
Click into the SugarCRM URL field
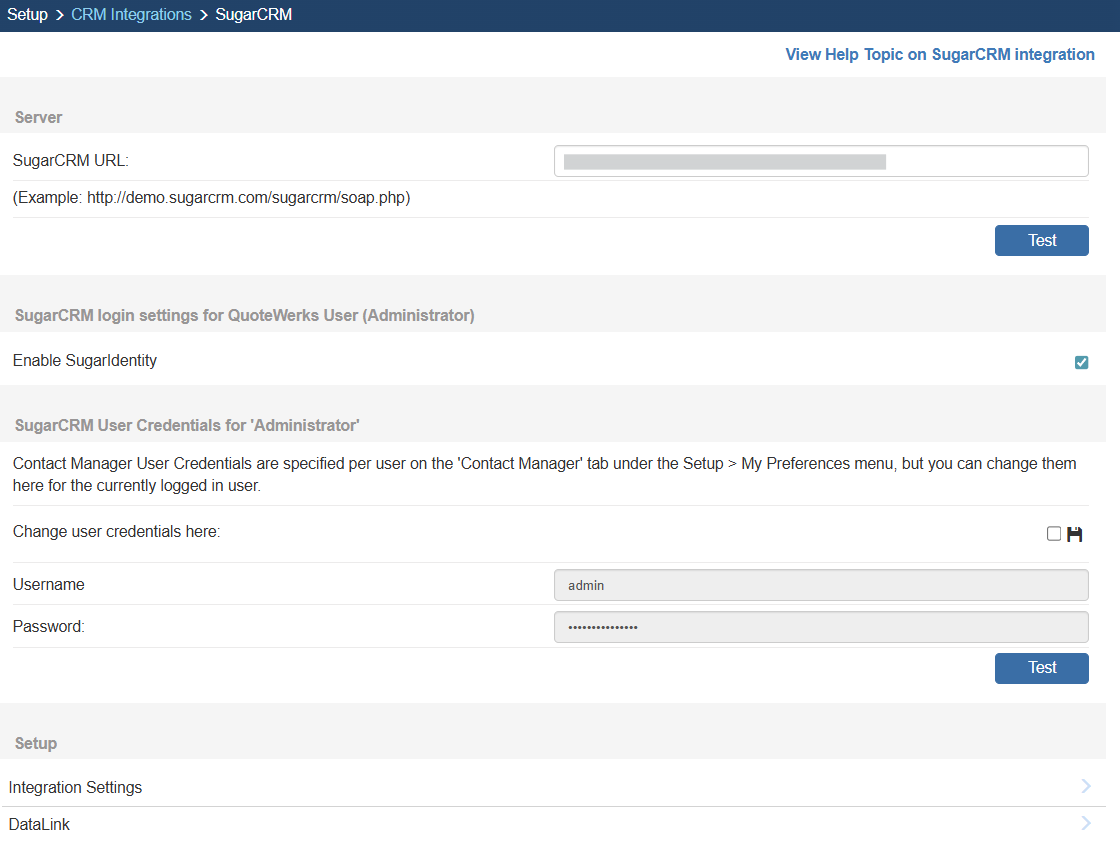(820, 161)
